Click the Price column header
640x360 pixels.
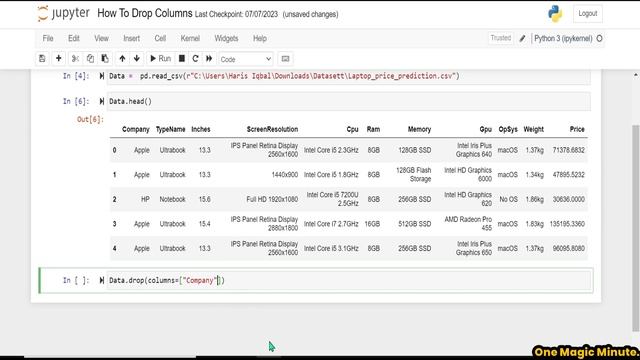[577, 129]
